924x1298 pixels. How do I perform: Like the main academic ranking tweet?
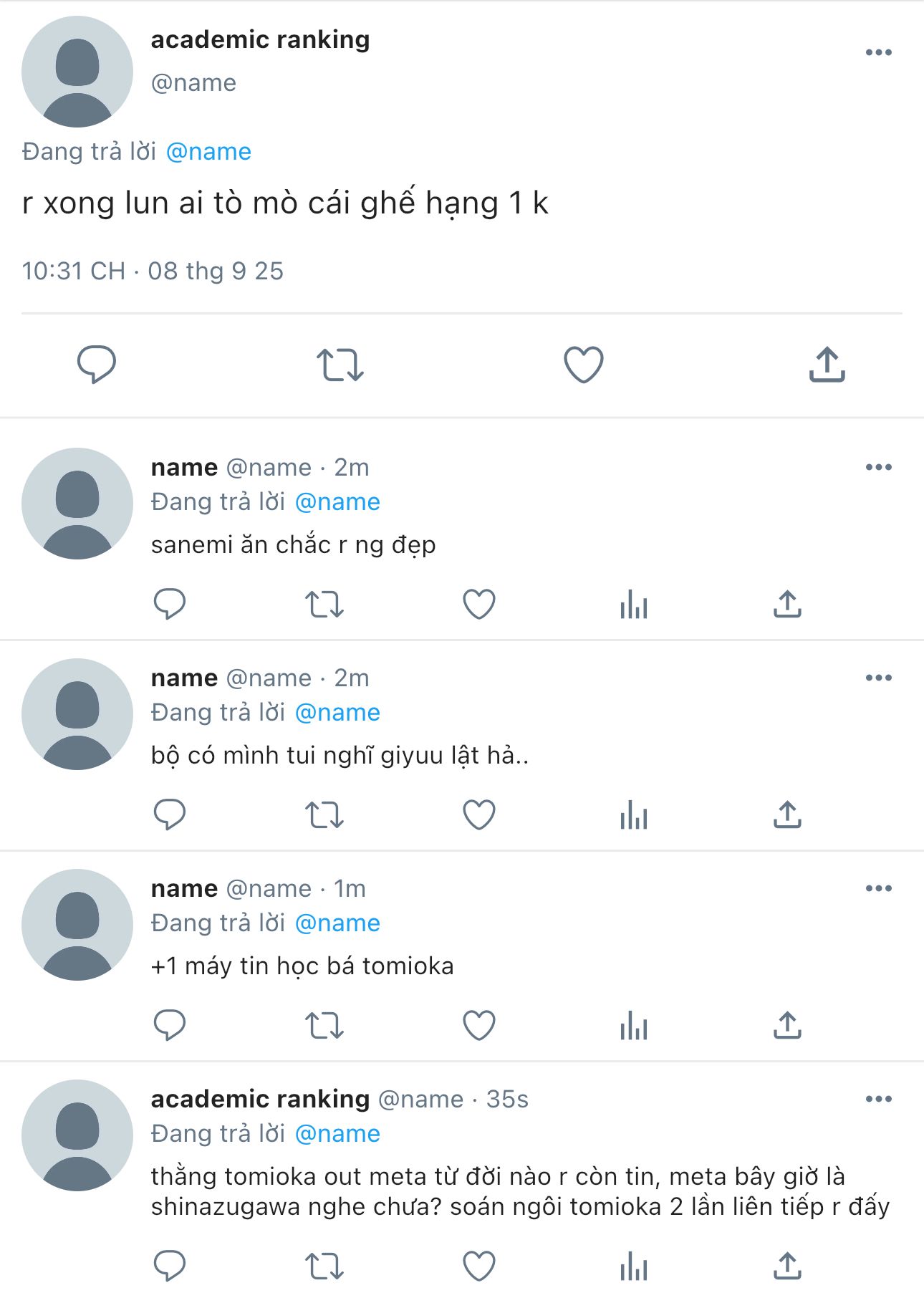tap(584, 364)
